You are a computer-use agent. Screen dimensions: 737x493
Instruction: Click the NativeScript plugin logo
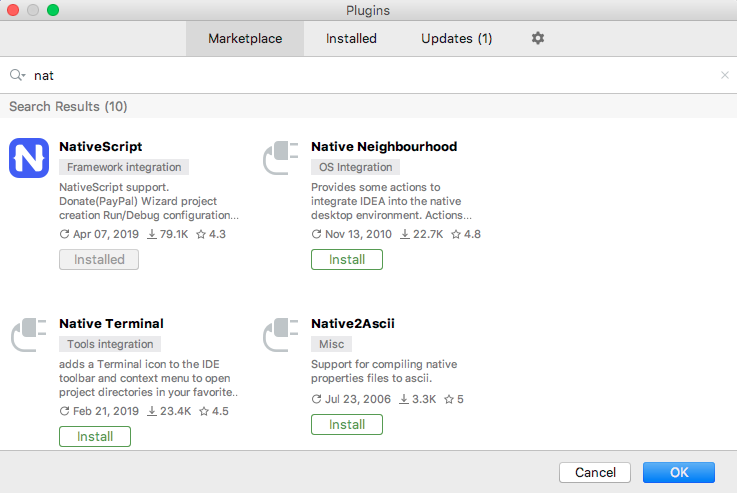pyautogui.click(x=29, y=158)
